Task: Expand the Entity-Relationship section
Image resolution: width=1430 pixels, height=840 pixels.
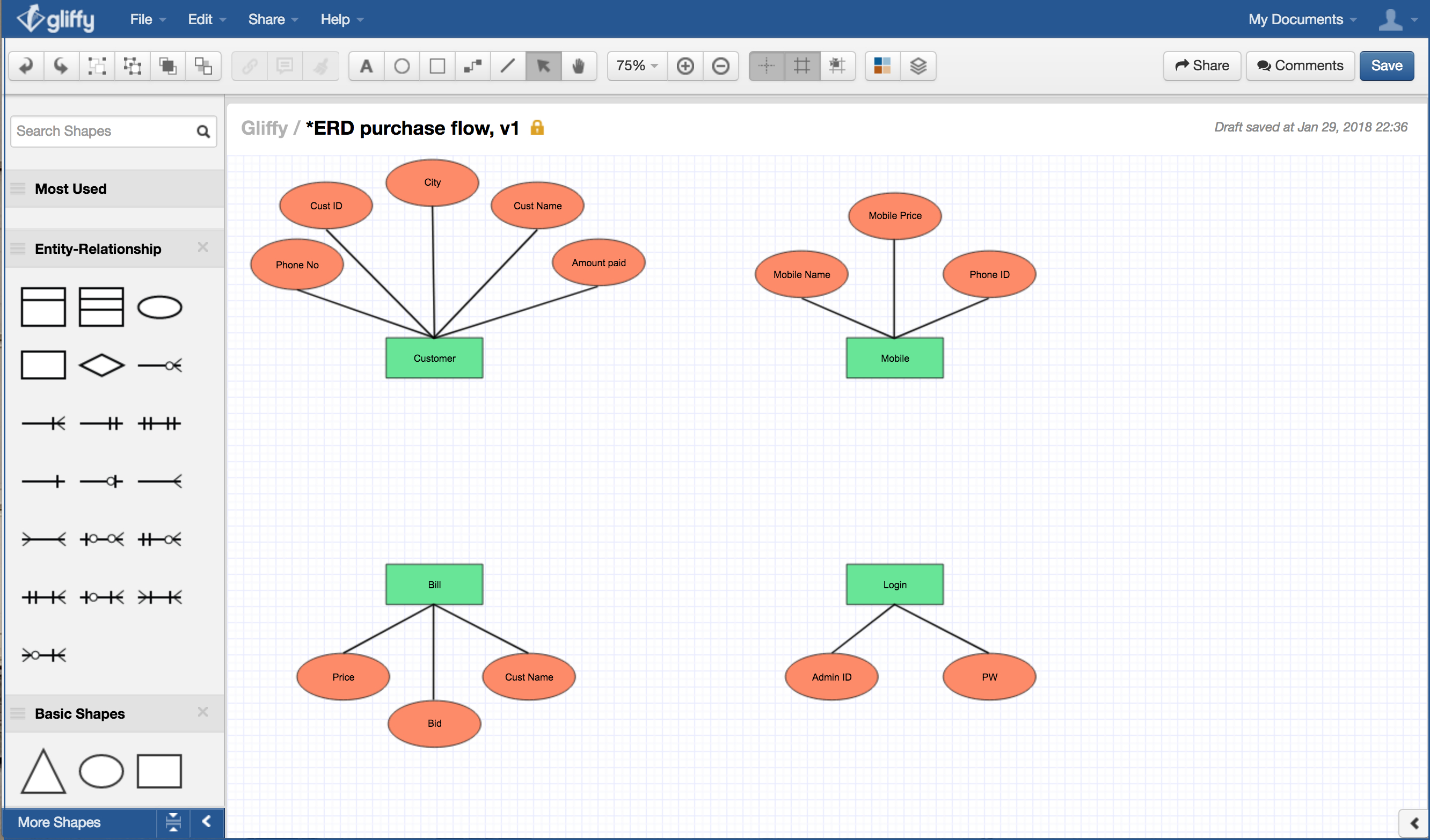Action: (98, 248)
